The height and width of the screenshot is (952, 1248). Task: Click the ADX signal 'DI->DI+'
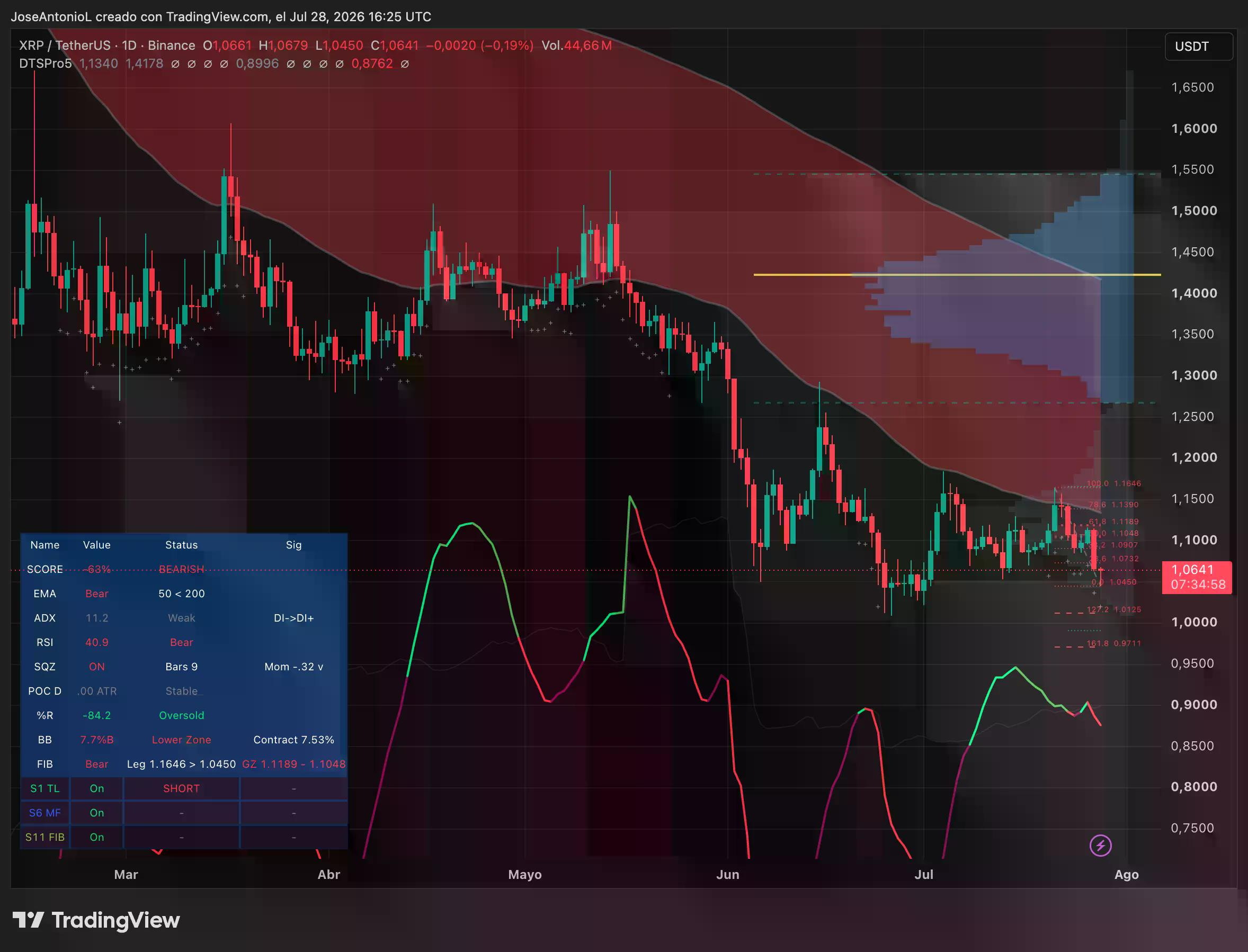tap(293, 618)
